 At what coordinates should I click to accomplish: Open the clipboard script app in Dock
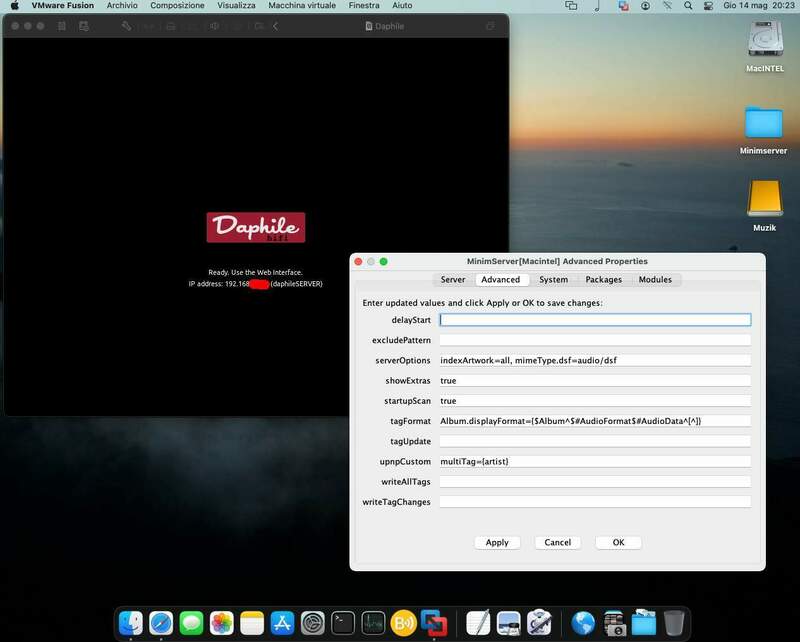539,623
